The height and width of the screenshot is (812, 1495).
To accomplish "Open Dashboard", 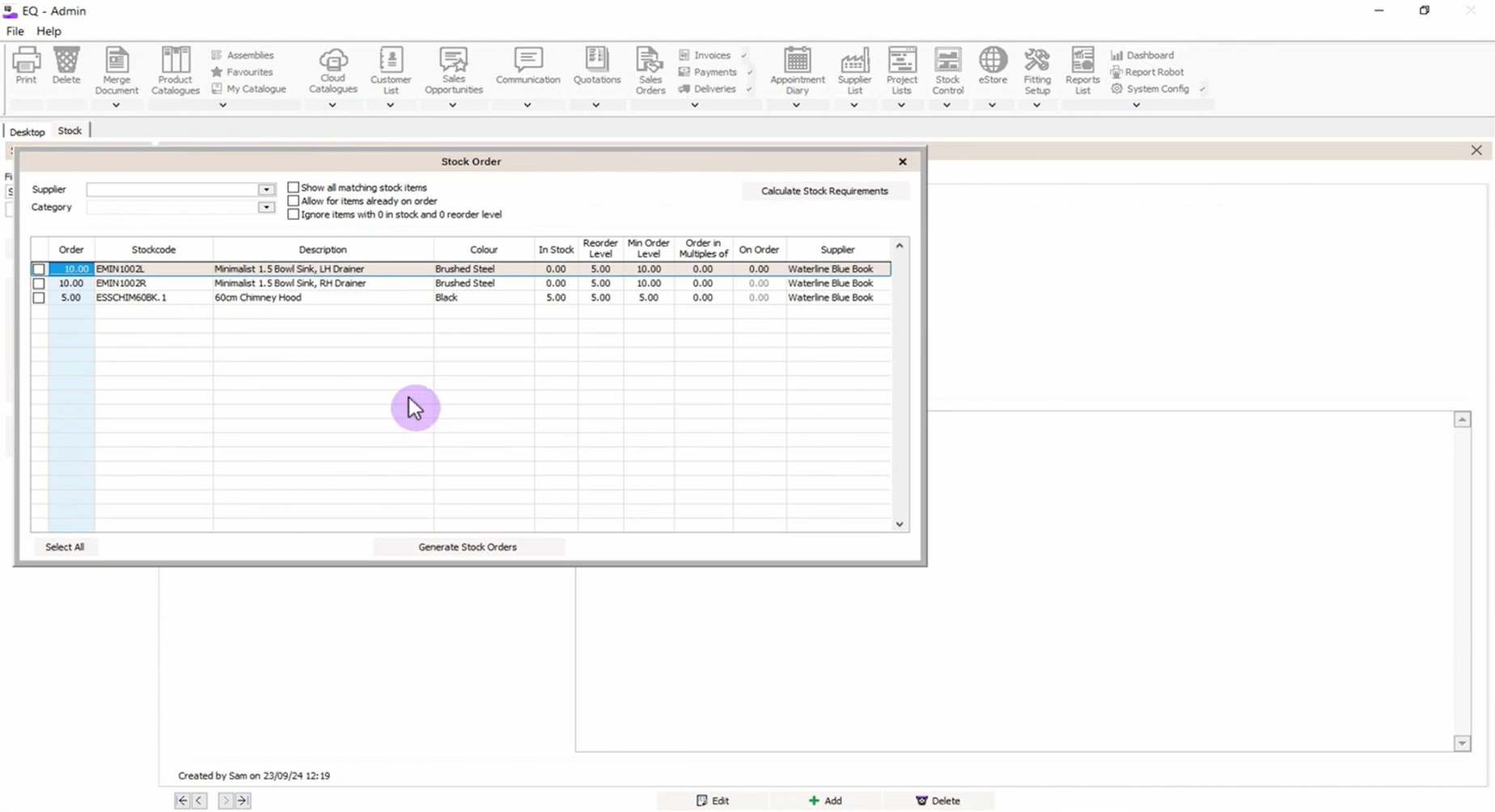I will tap(1142, 55).
